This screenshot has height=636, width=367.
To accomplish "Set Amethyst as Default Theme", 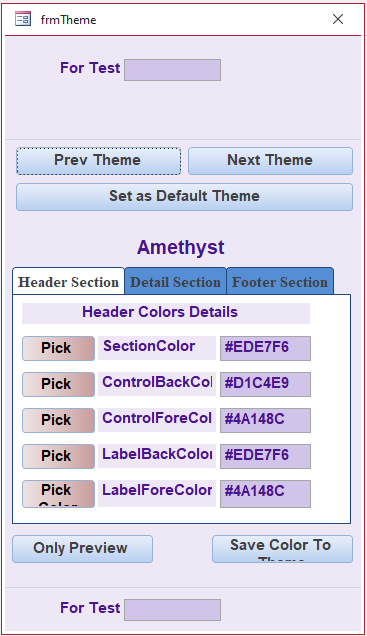I will [185, 197].
